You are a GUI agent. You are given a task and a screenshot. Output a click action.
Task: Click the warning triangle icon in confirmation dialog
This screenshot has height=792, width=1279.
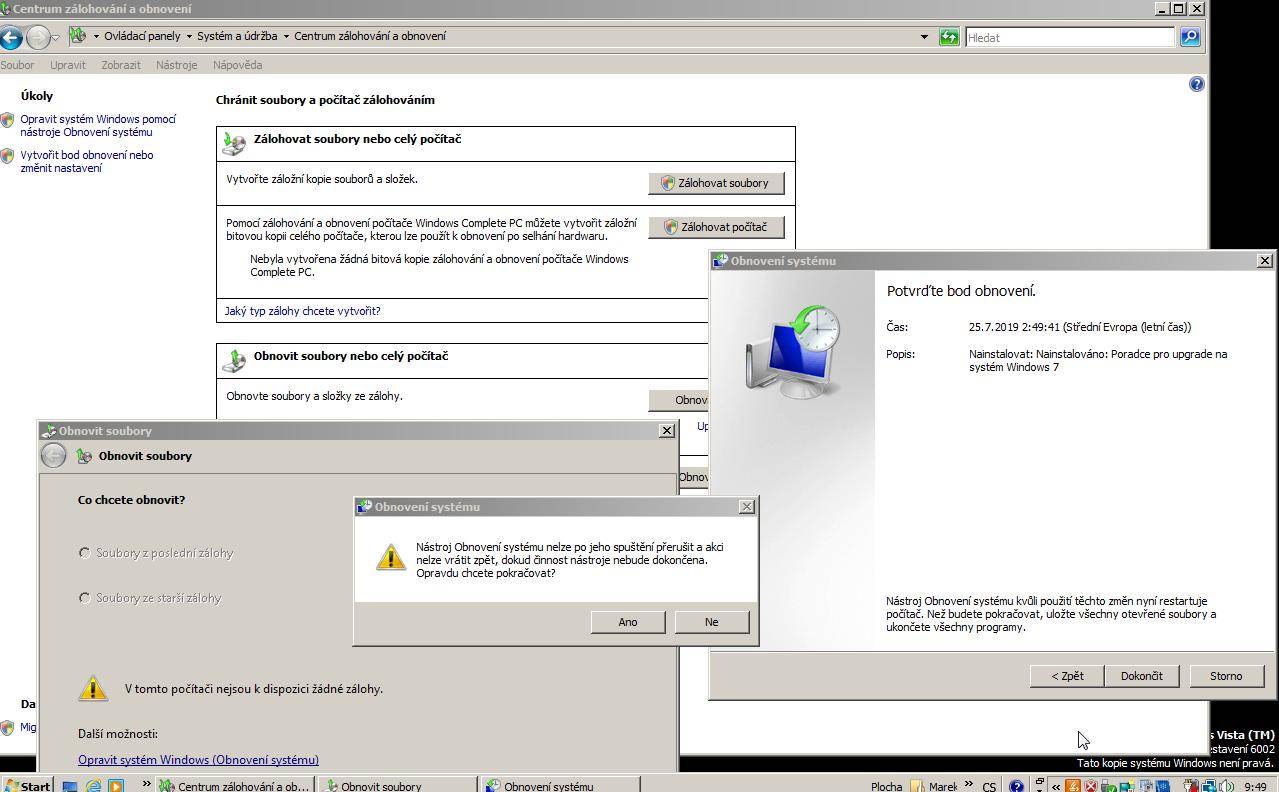(391, 558)
